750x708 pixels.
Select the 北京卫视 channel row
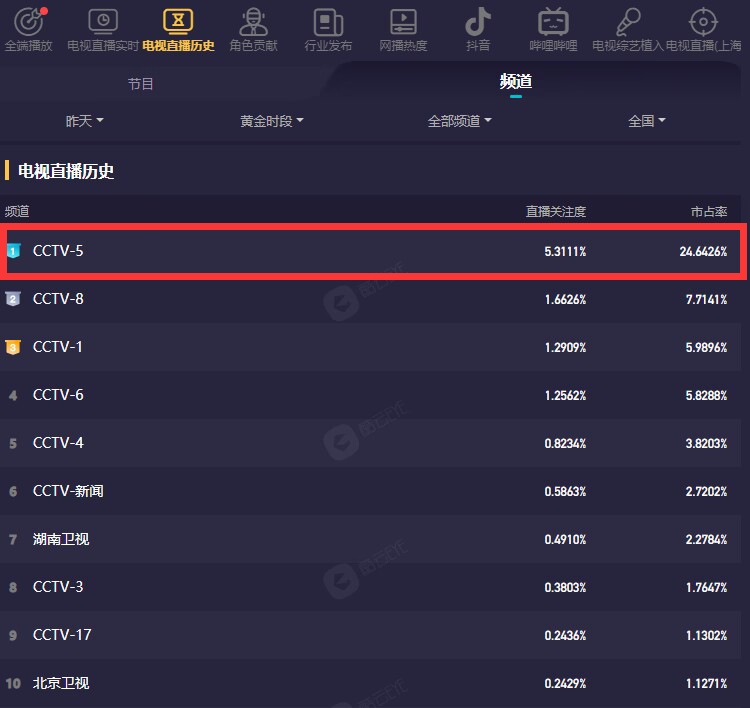tap(370, 683)
